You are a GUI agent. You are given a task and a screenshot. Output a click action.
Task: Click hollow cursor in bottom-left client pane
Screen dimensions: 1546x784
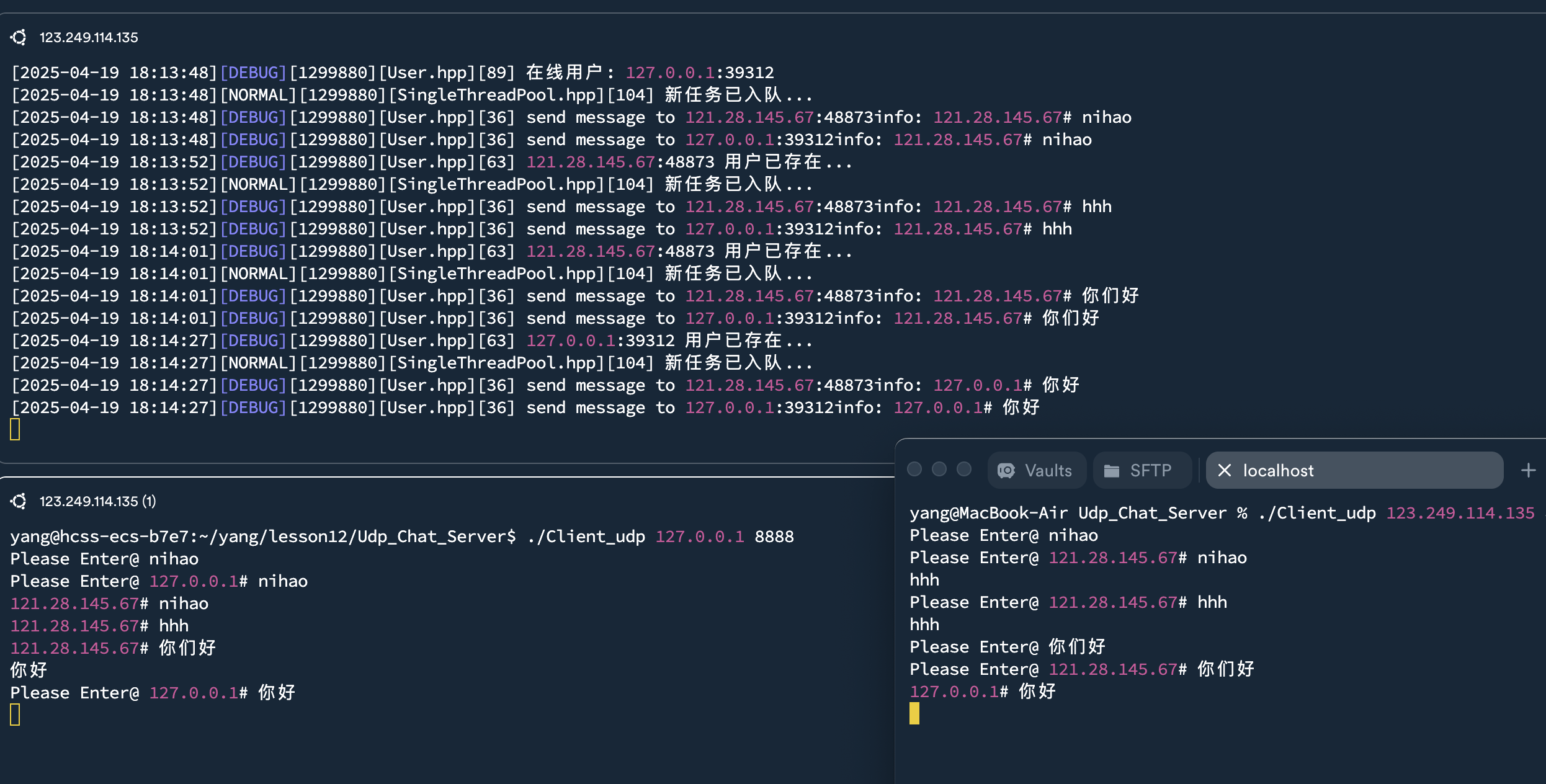tap(16, 715)
